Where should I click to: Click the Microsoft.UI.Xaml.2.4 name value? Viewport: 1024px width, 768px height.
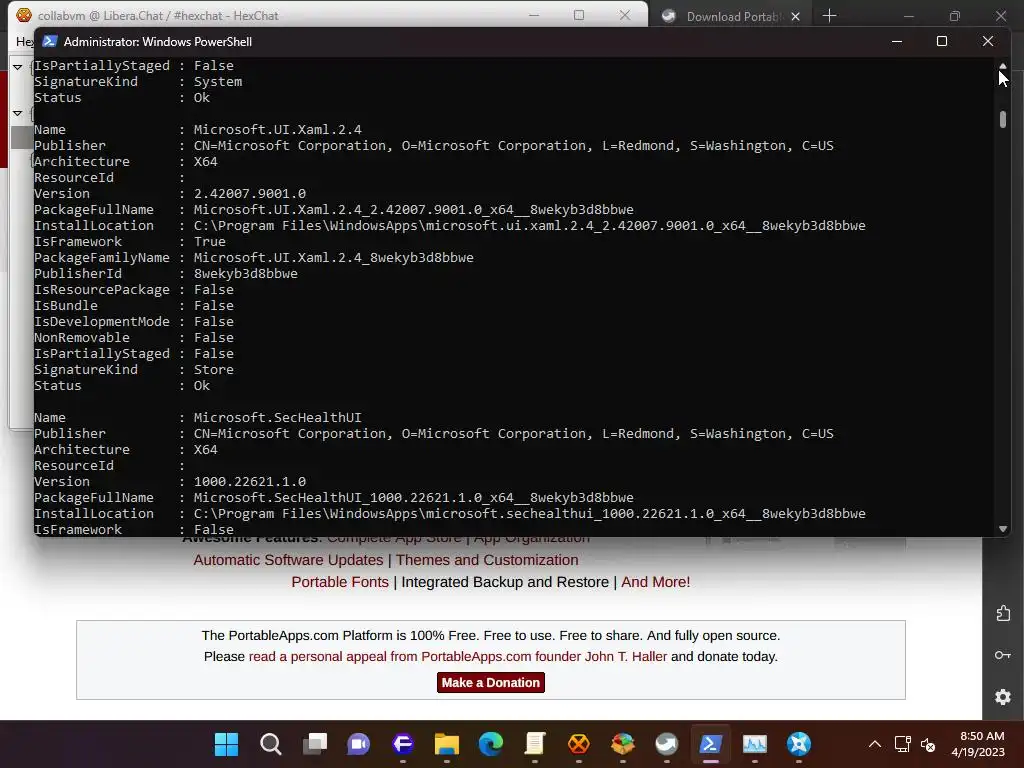point(278,129)
